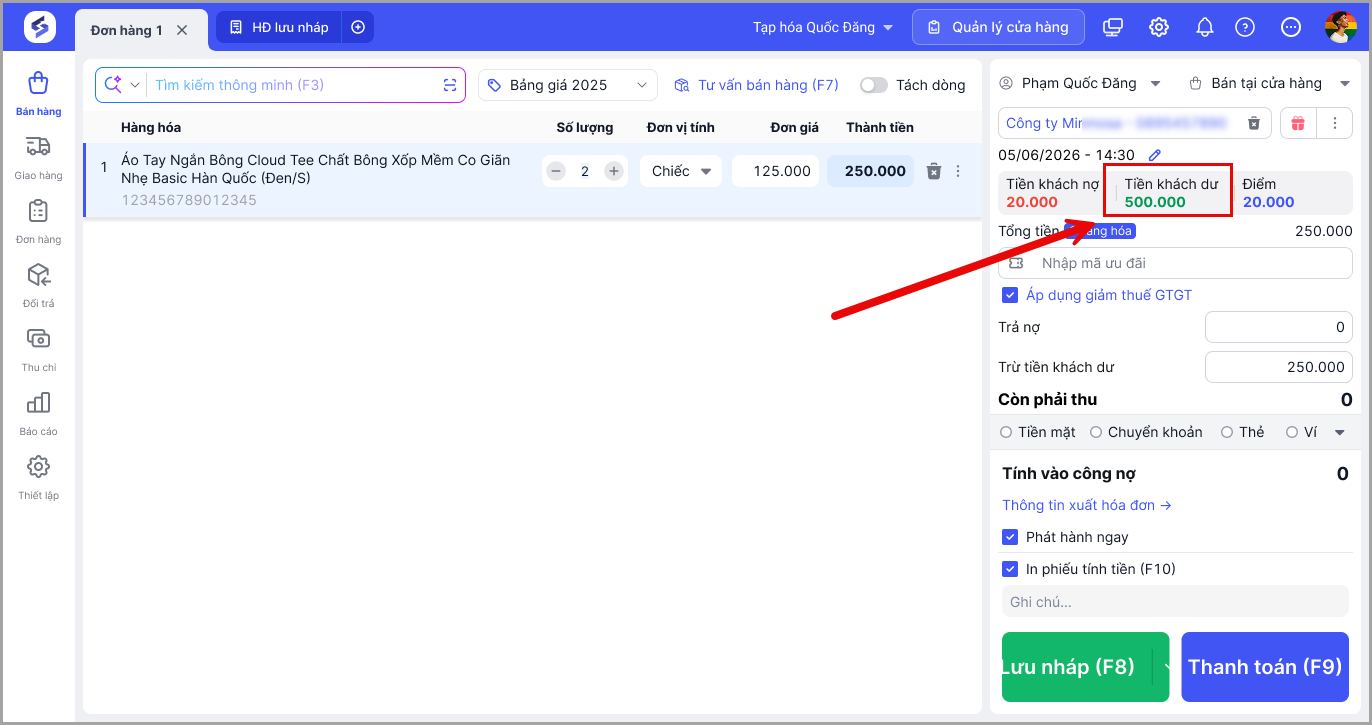The width and height of the screenshot is (1372, 725).
Task: Edit the order date with pencil icon
Action: pyautogui.click(x=1155, y=155)
